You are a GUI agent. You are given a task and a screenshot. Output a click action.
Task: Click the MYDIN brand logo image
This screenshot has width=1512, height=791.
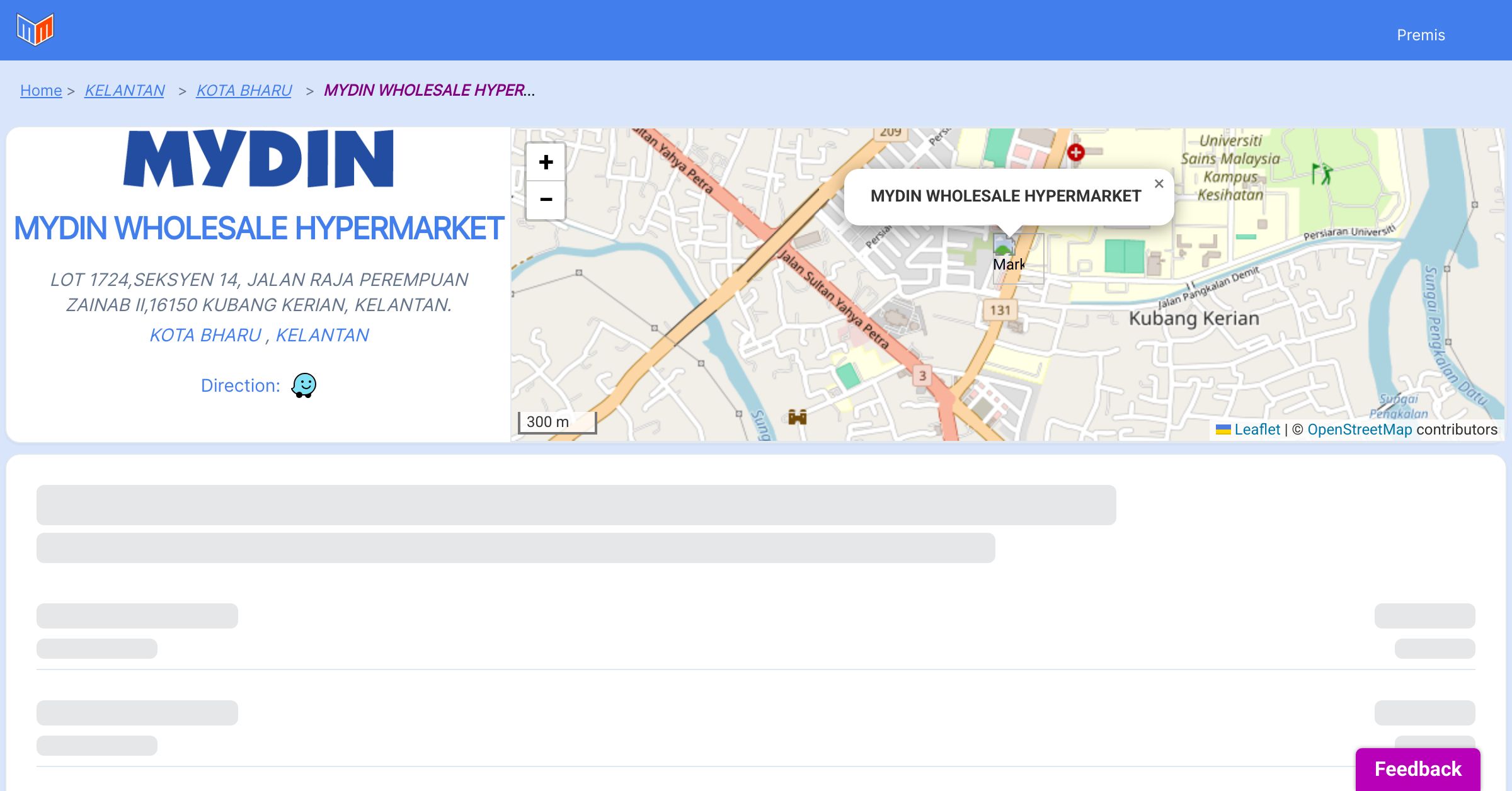(258, 159)
